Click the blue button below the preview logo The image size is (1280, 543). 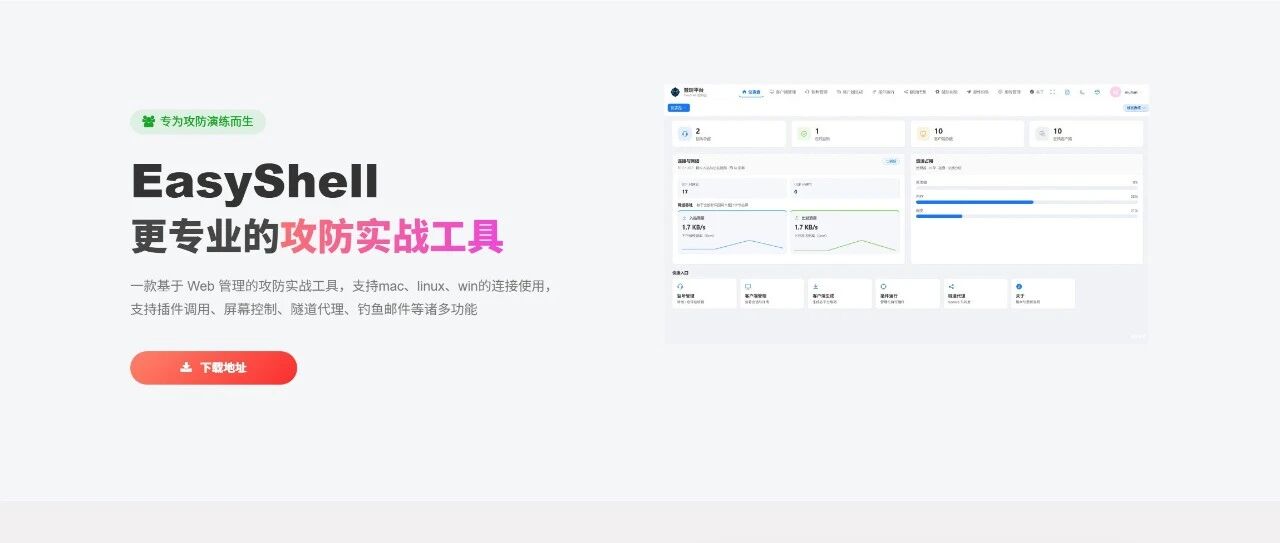[x=678, y=107]
